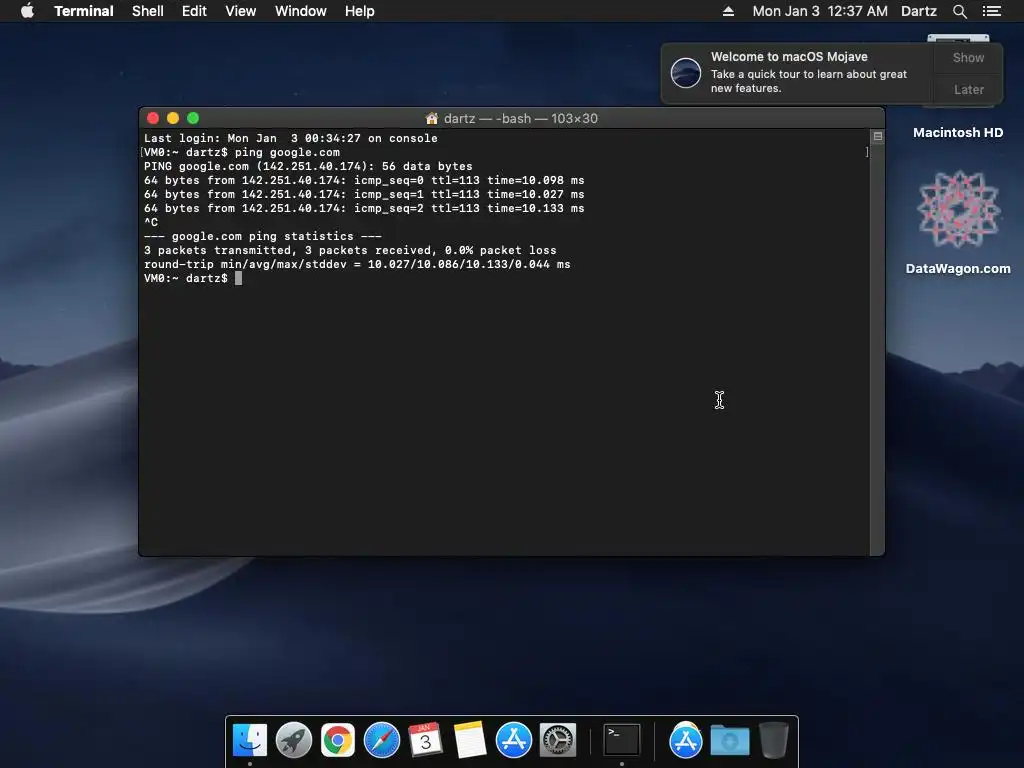1024x768 pixels.
Task: Click the icmp_seq=2 ping result line
Action: point(364,208)
